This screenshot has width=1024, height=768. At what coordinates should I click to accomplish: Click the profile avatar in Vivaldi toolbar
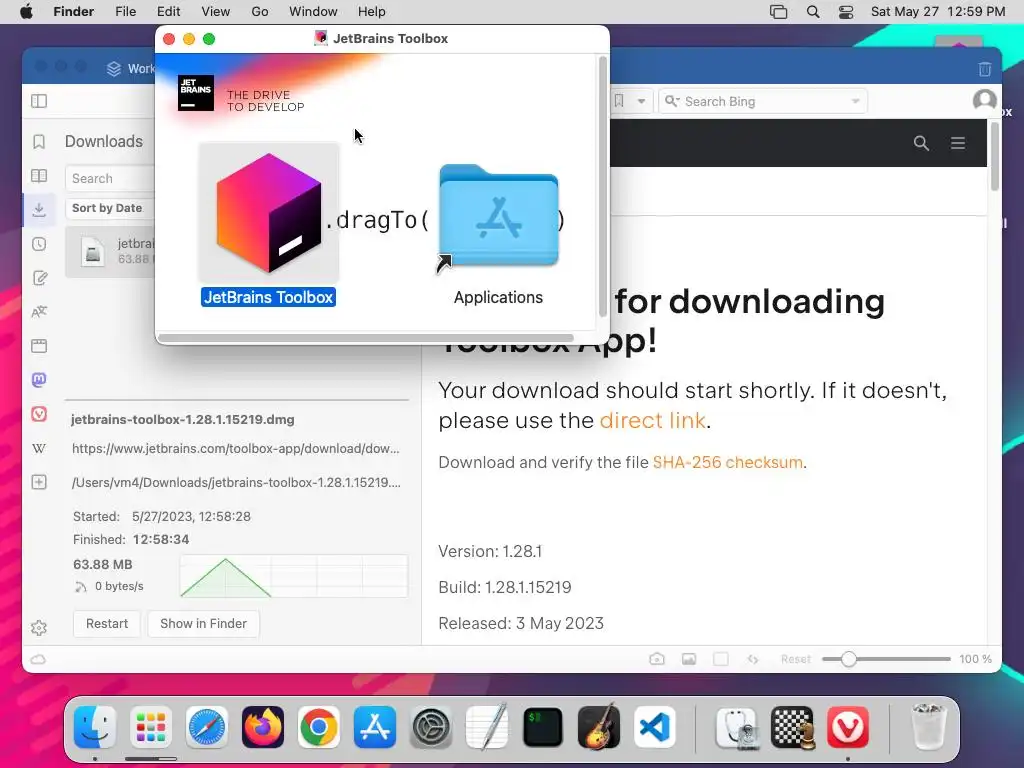tap(985, 100)
